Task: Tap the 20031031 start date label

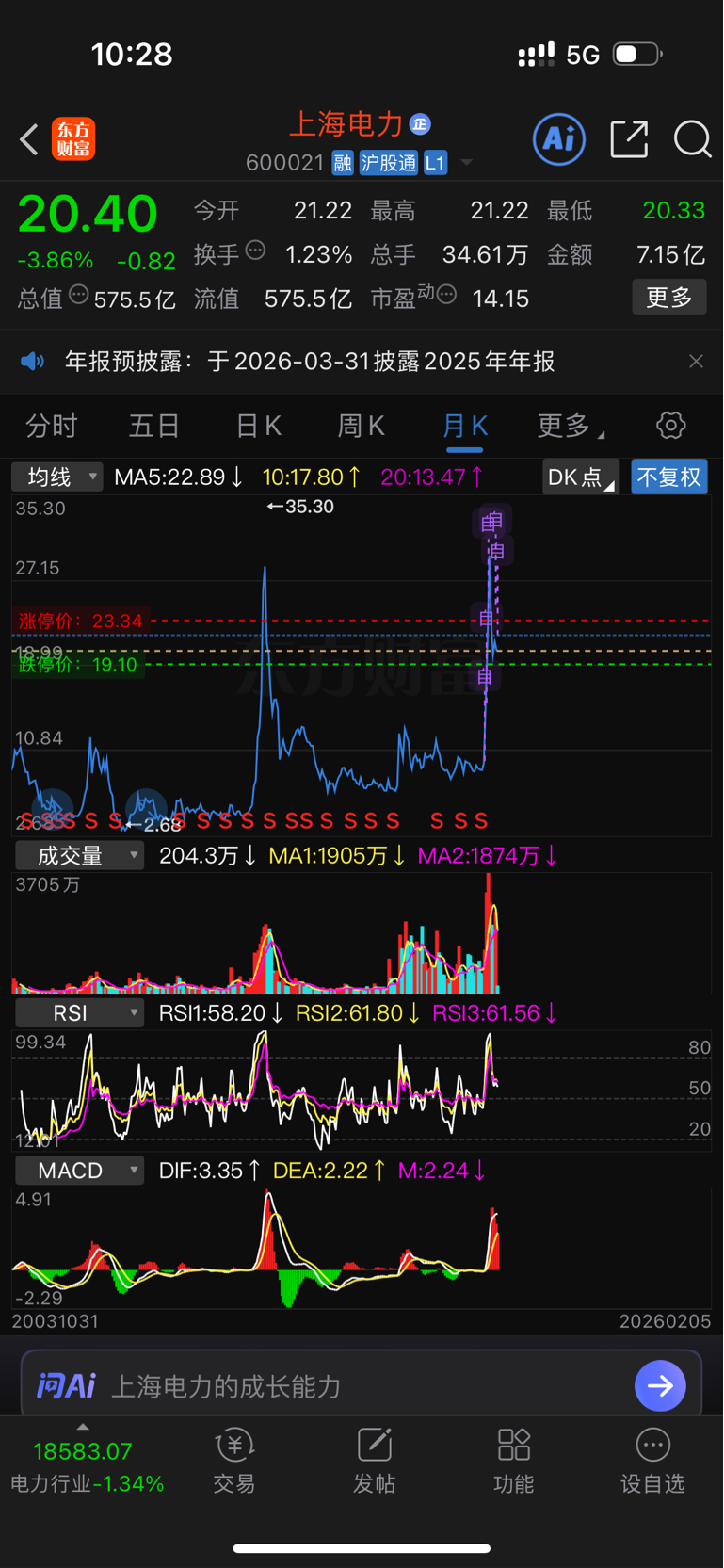Action: coord(56,1321)
